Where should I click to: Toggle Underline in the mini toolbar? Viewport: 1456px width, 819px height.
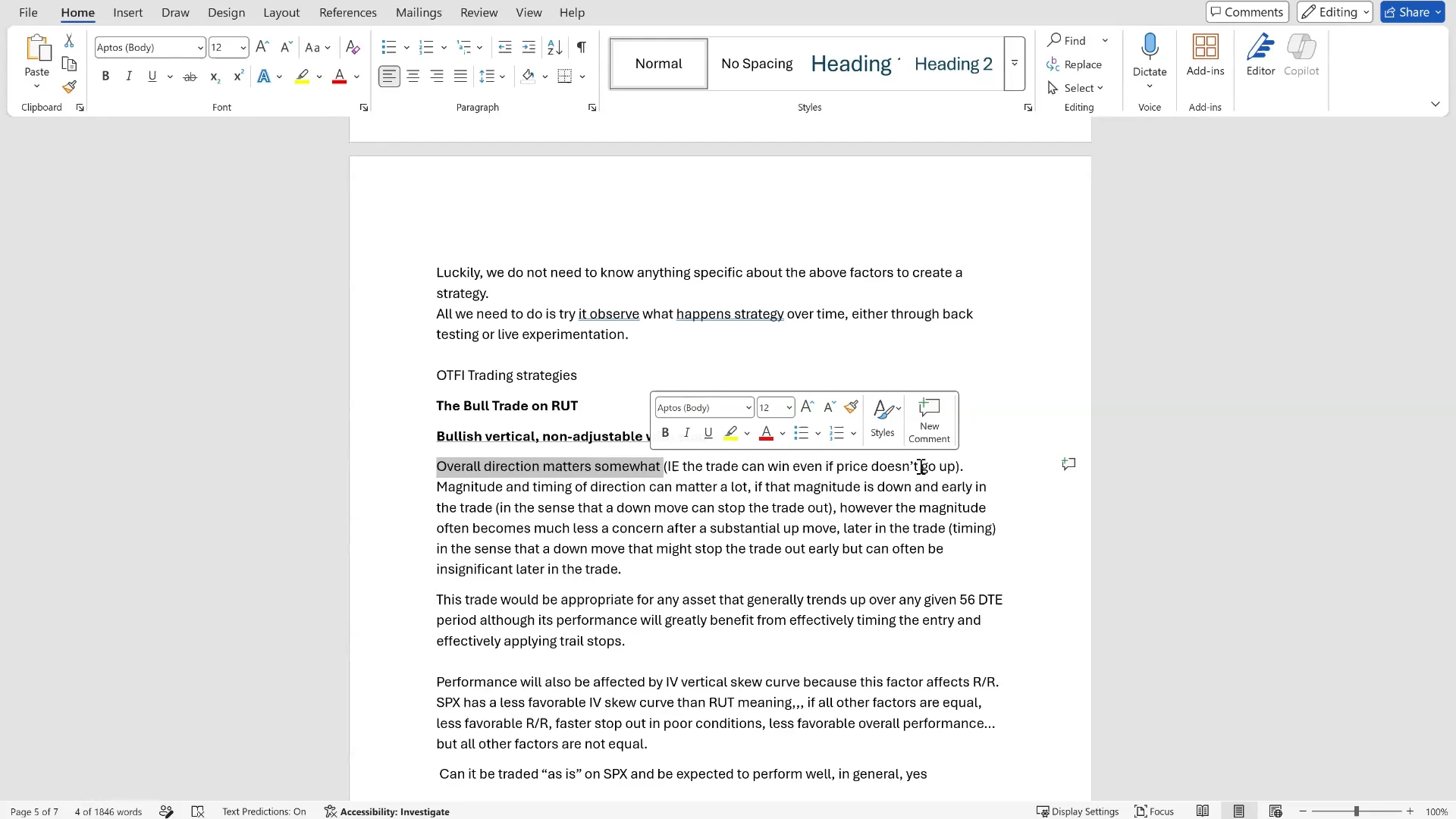coord(708,433)
